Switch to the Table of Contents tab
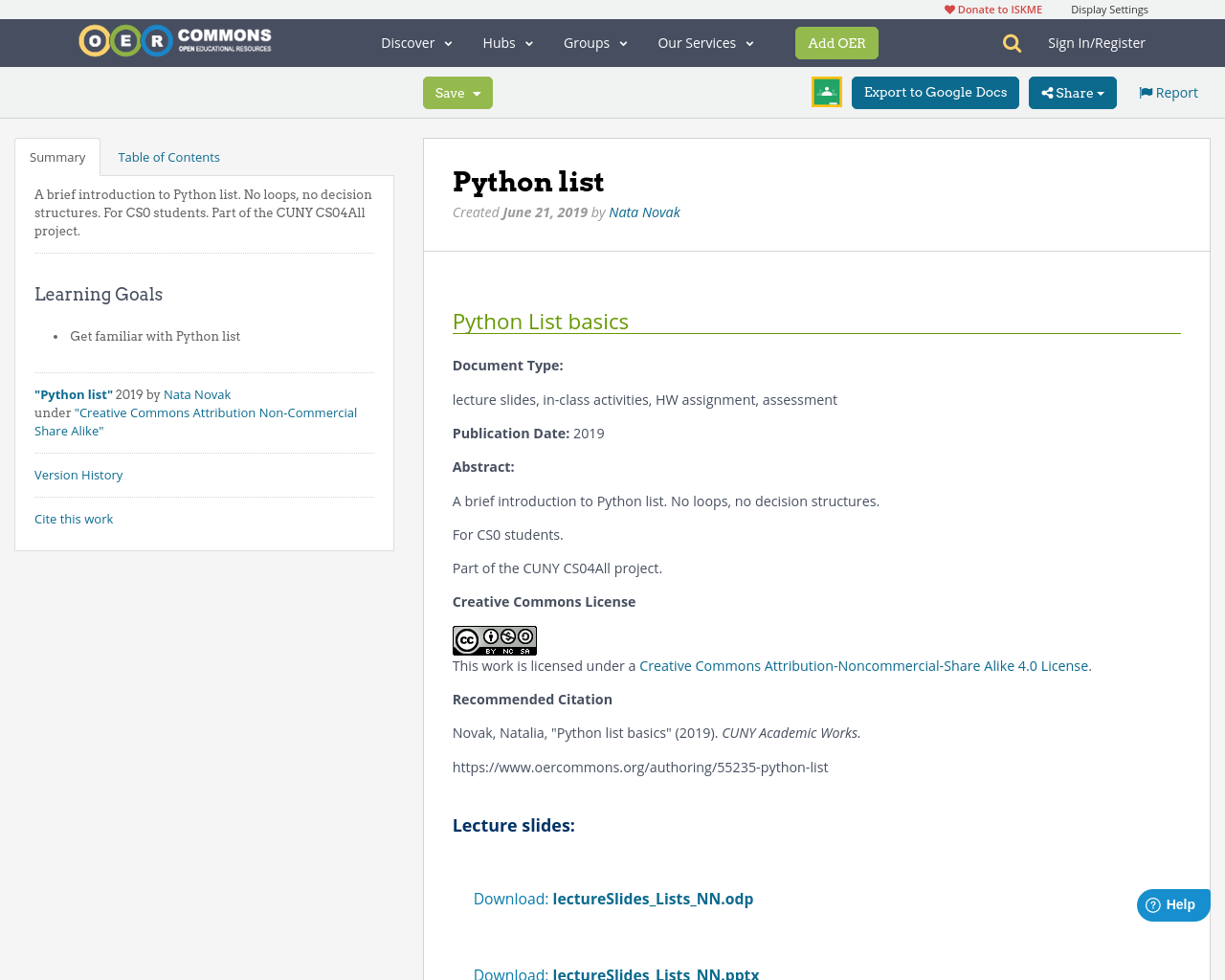Image resolution: width=1225 pixels, height=980 pixels. 168,157
